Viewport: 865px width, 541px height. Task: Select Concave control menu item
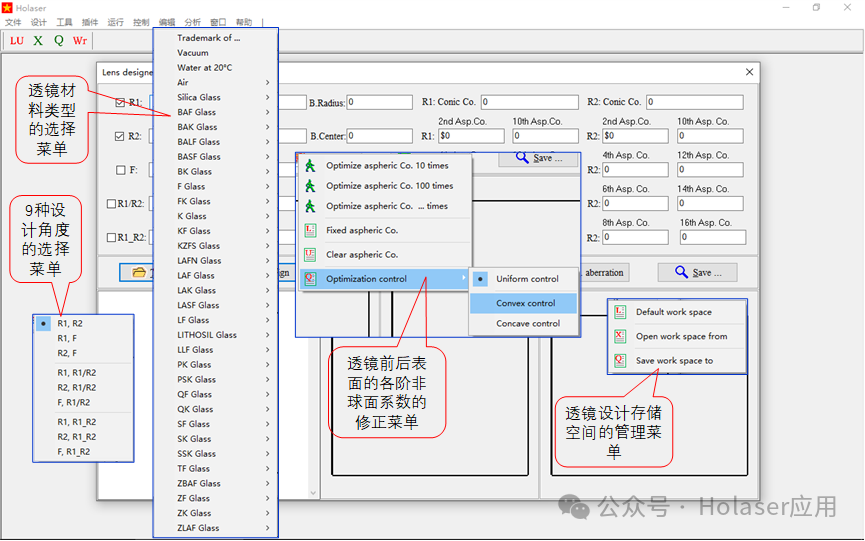pyautogui.click(x=523, y=324)
